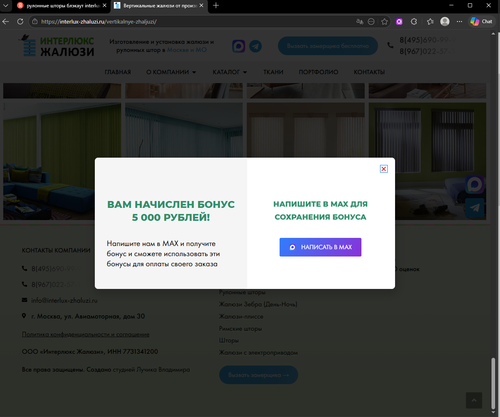This screenshot has height=417, width=500.
Task: Open browser settings and more menu
Action: [459, 22]
